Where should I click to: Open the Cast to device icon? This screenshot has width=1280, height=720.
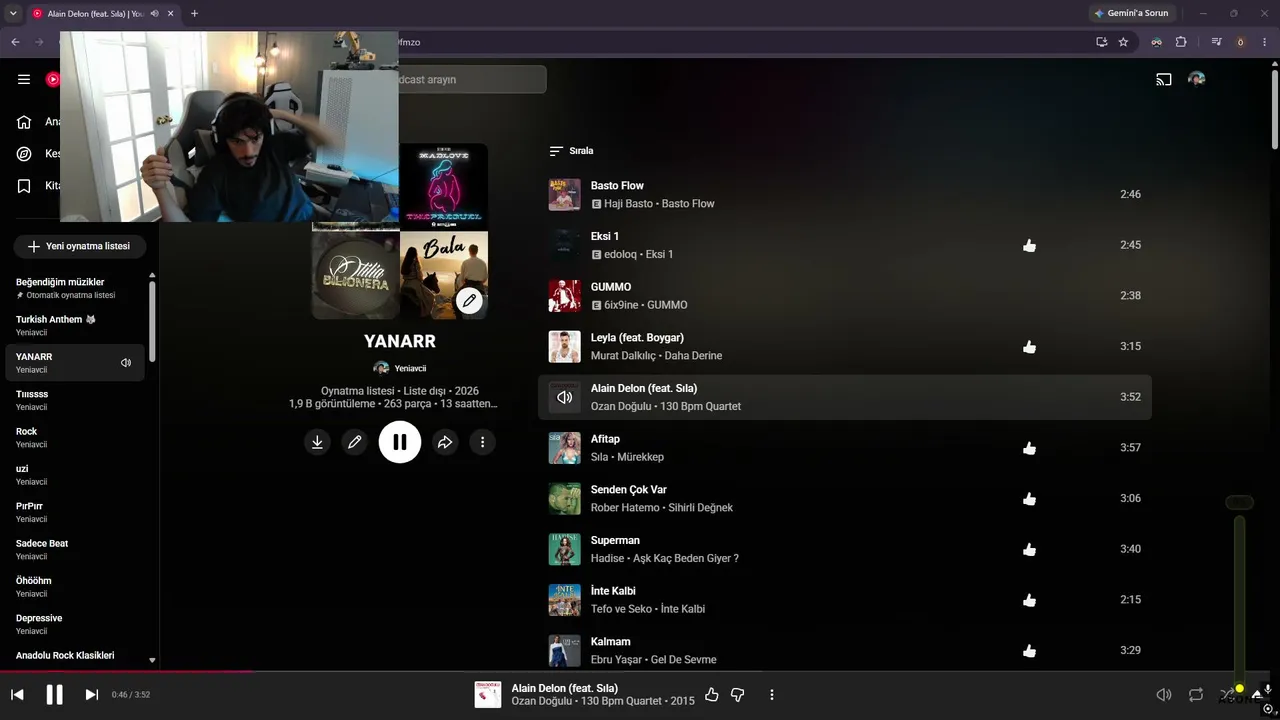click(1164, 79)
